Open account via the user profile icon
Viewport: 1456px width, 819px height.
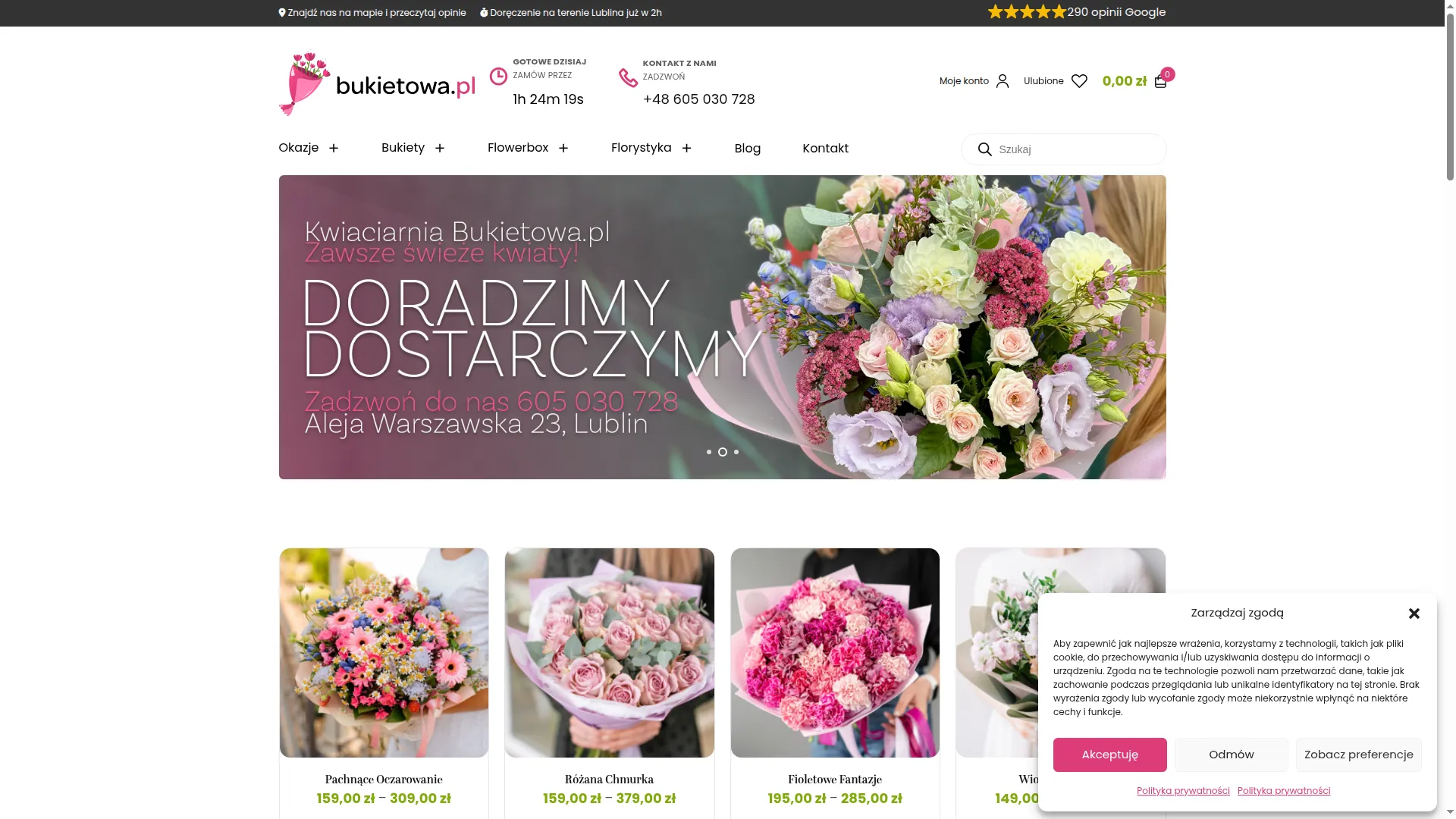click(1003, 81)
